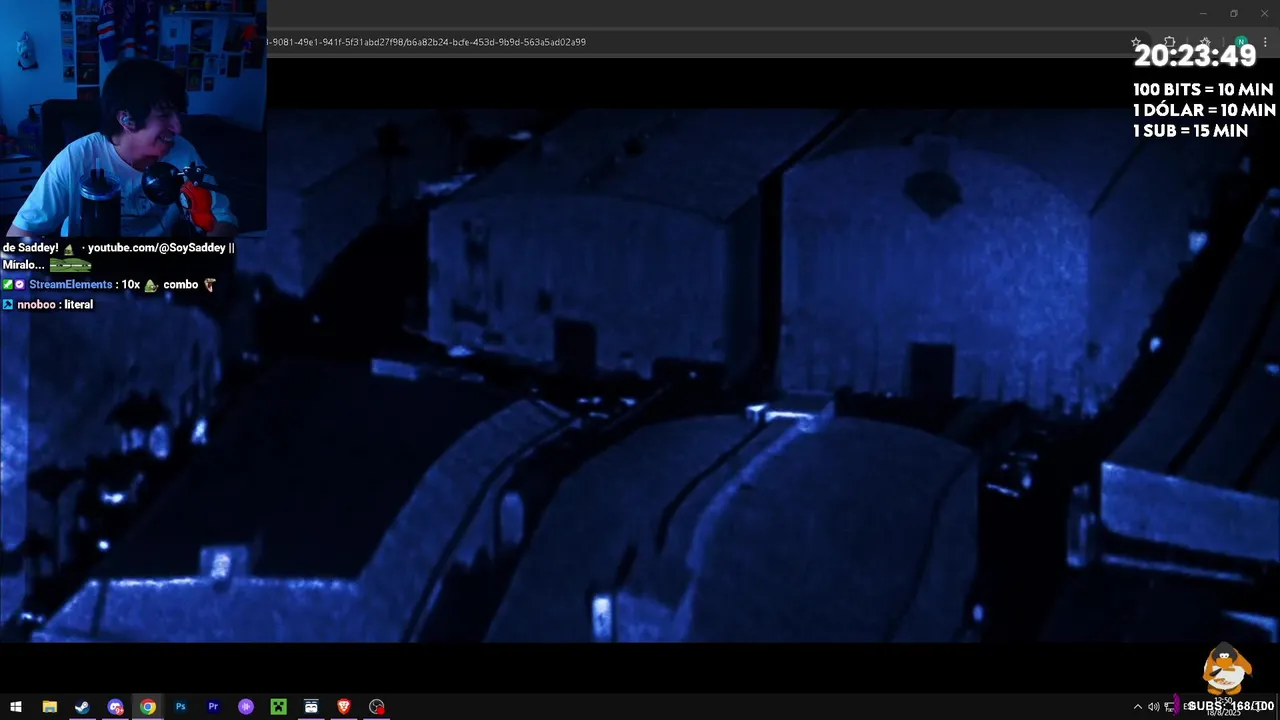Click the '100 BITS = 10 MIN' text
Viewport: 1280px width, 720px height.
click(1202, 90)
